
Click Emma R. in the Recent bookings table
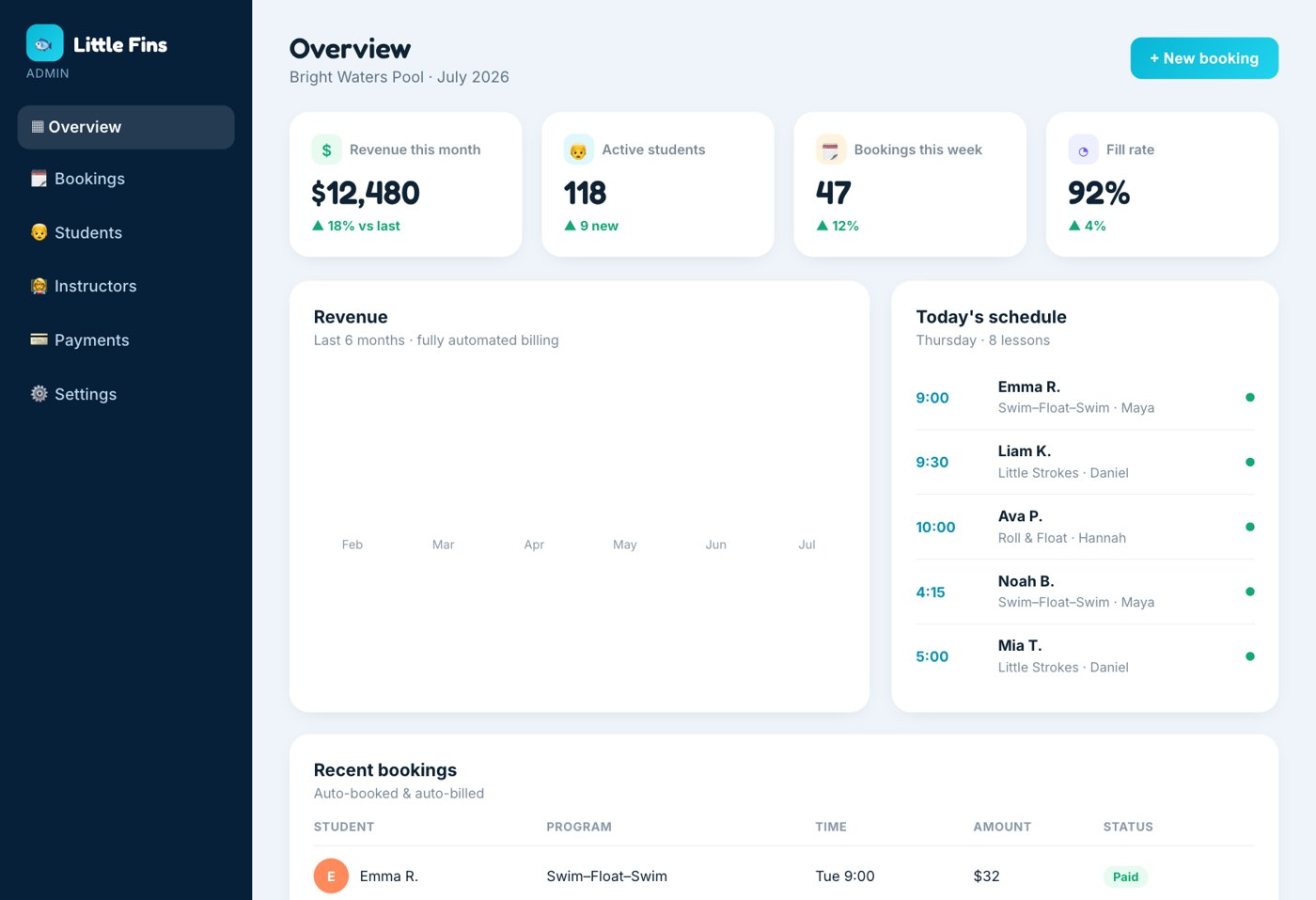point(388,876)
